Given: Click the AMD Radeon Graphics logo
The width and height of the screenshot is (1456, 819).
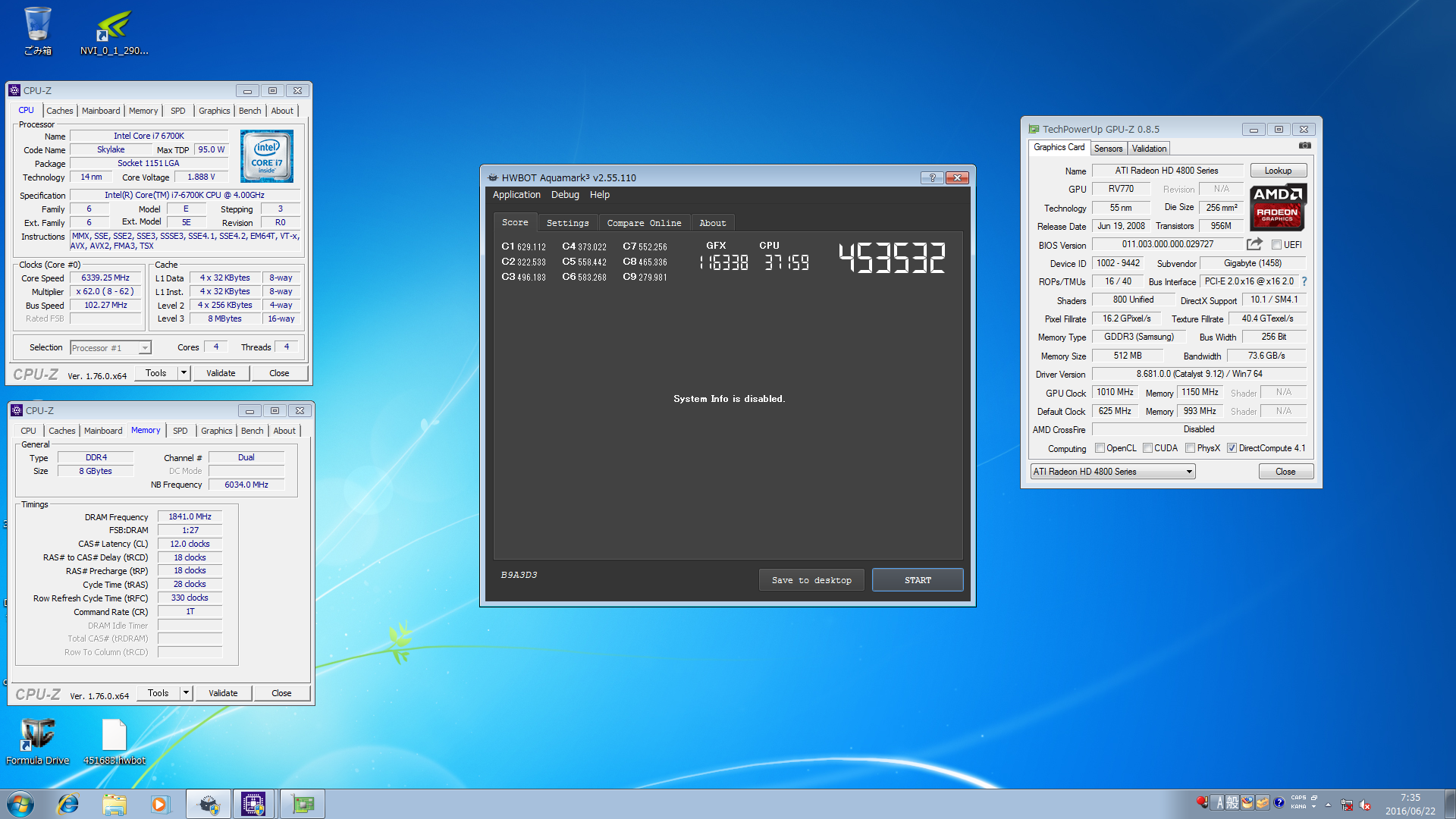Looking at the screenshot, I should pyautogui.click(x=1277, y=207).
